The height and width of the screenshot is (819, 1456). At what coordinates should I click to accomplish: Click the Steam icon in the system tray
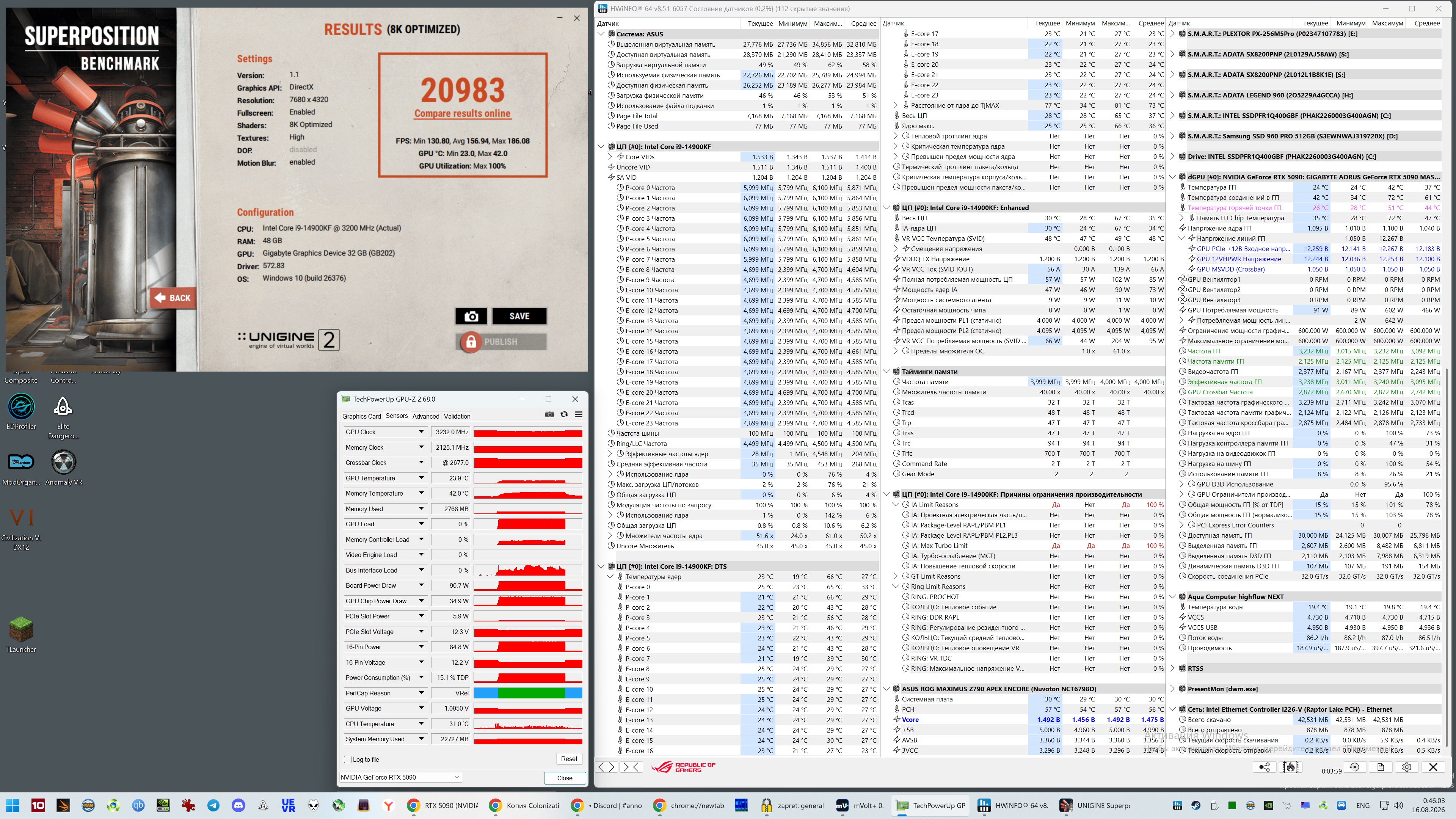click(x=1196, y=805)
